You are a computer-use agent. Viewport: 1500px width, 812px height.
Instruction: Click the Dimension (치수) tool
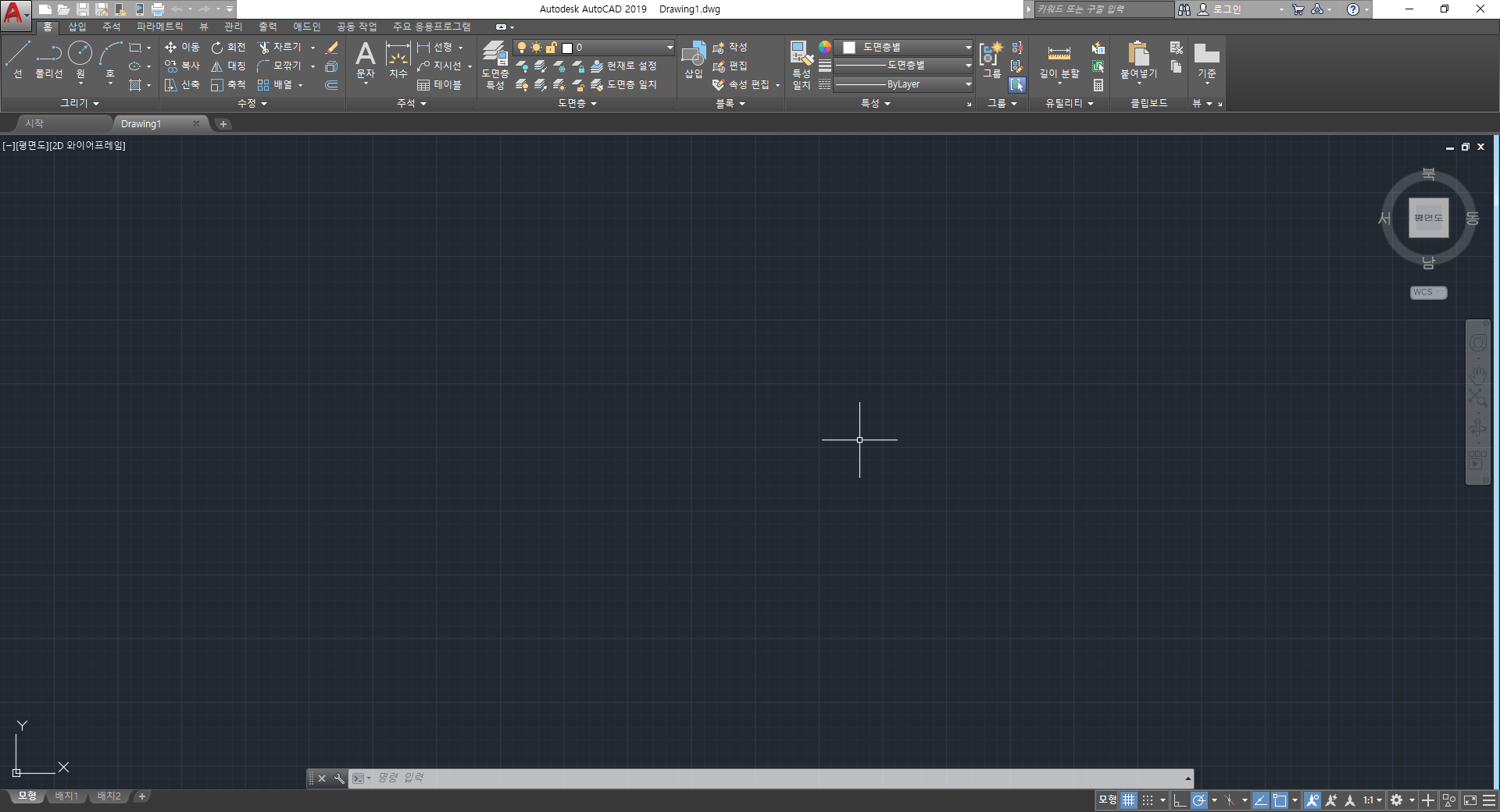[398, 59]
